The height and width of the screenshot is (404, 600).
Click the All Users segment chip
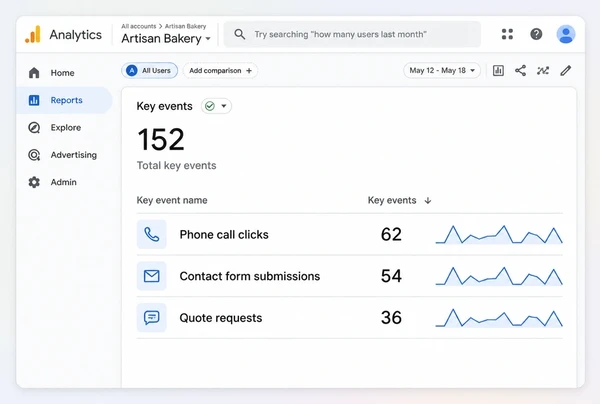point(150,70)
